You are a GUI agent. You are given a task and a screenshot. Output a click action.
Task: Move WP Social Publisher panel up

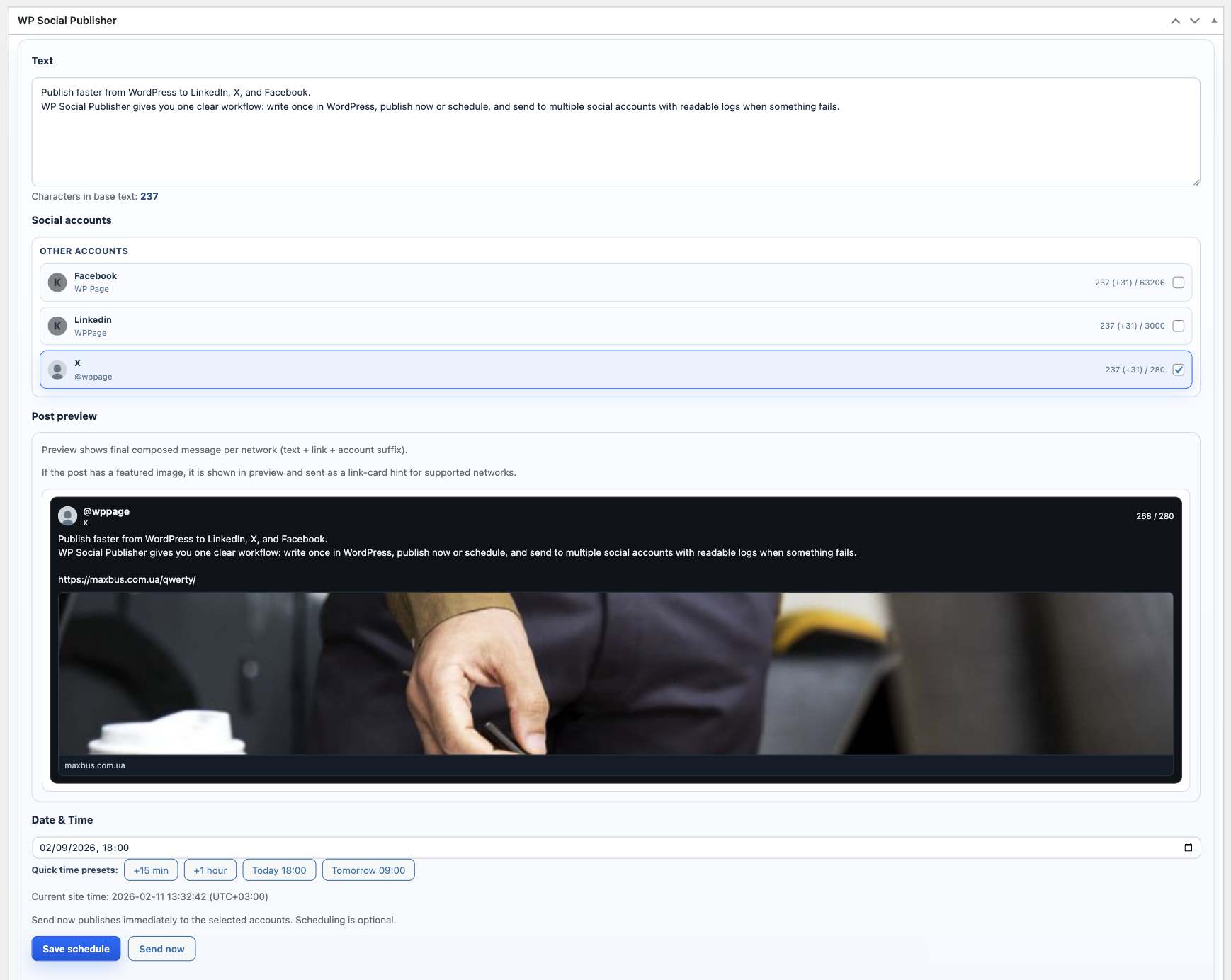[1174, 21]
